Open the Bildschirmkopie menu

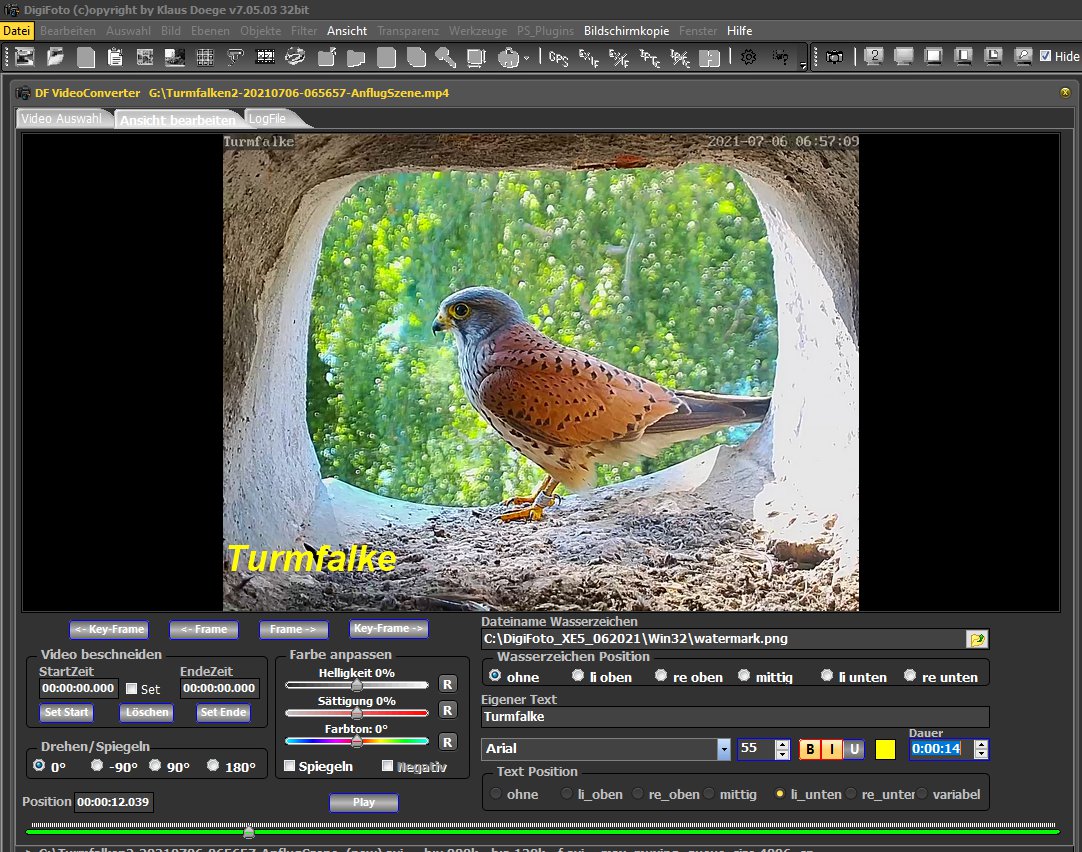tap(626, 31)
